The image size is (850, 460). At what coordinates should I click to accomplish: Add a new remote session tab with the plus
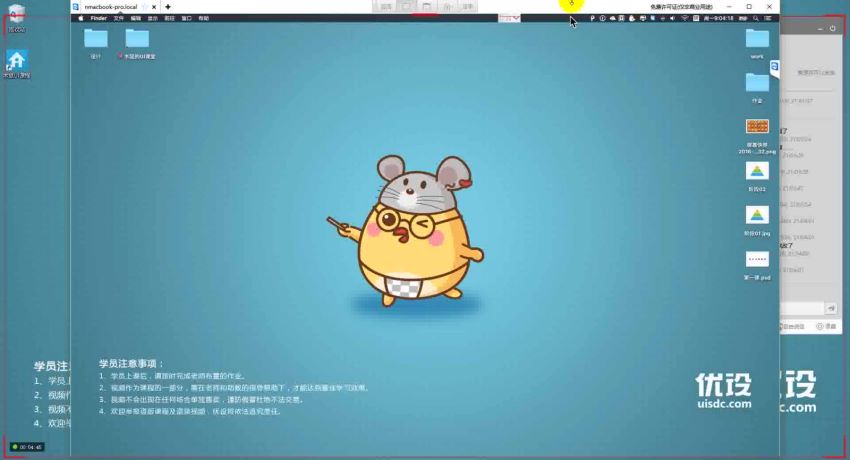point(168,7)
